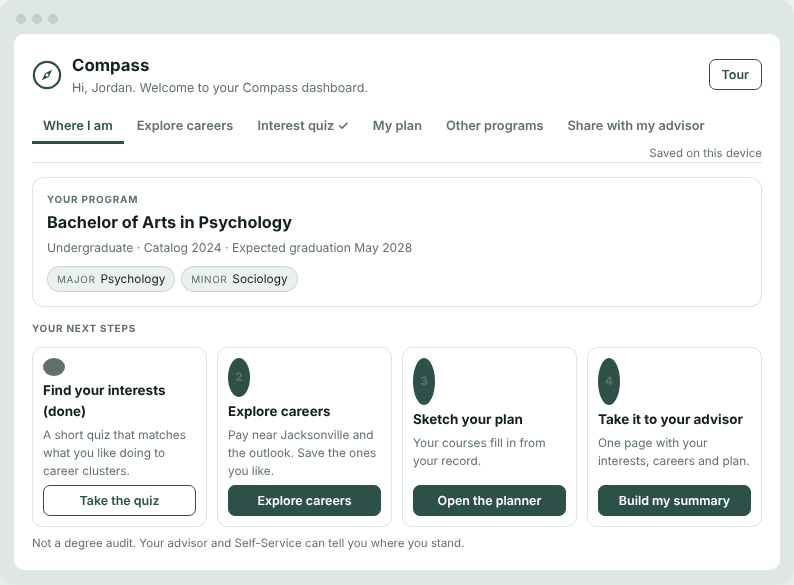794x585 pixels.
Task: Click the 'Explore careers' card title
Action: (x=279, y=411)
